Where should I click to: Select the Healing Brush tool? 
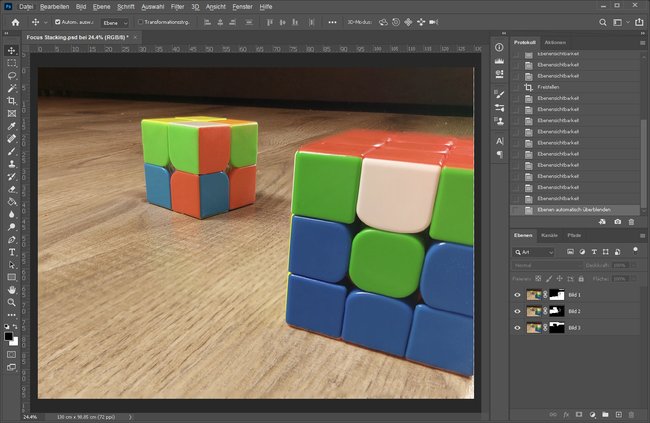coord(12,139)
